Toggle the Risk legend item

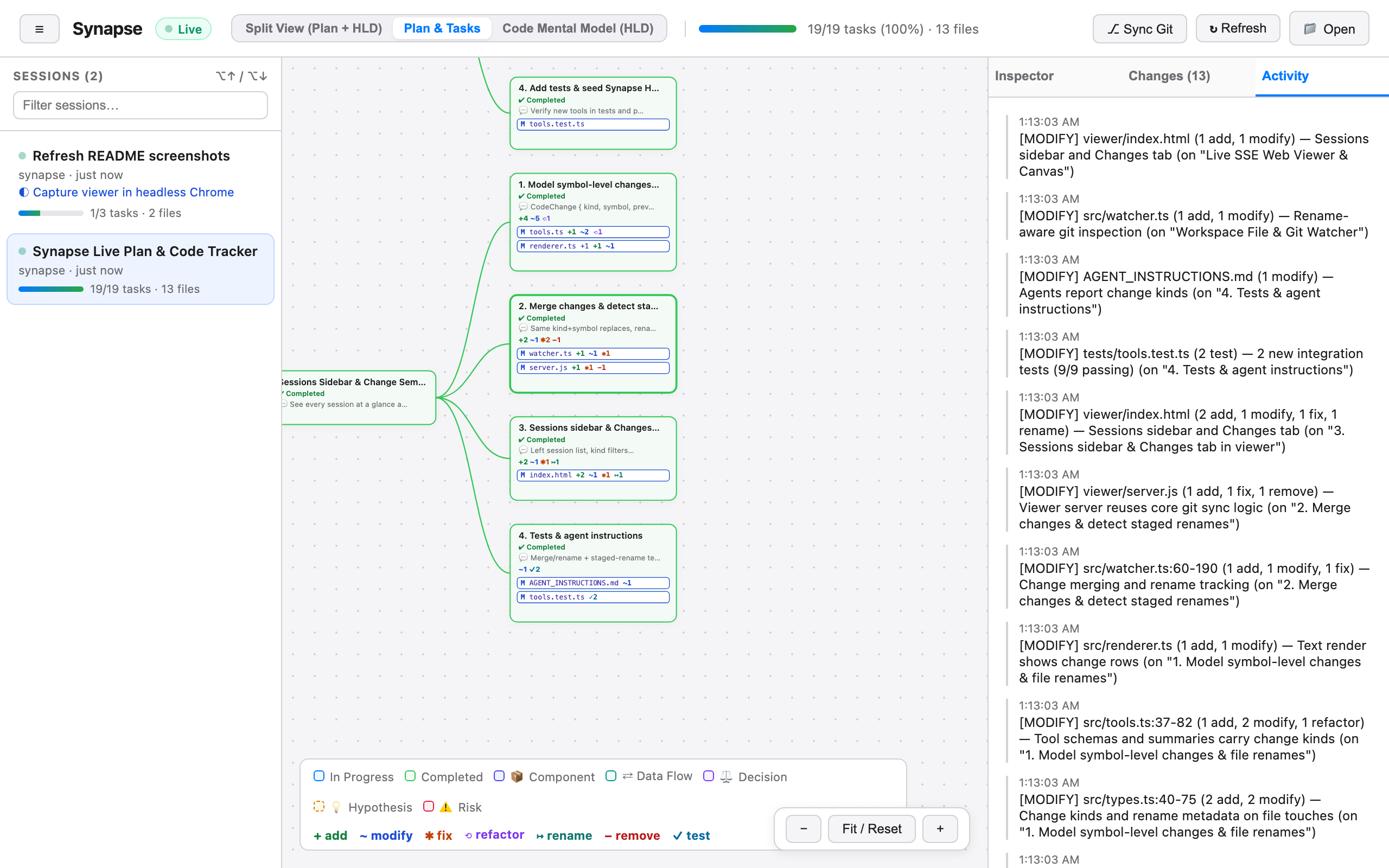(453, 807)
